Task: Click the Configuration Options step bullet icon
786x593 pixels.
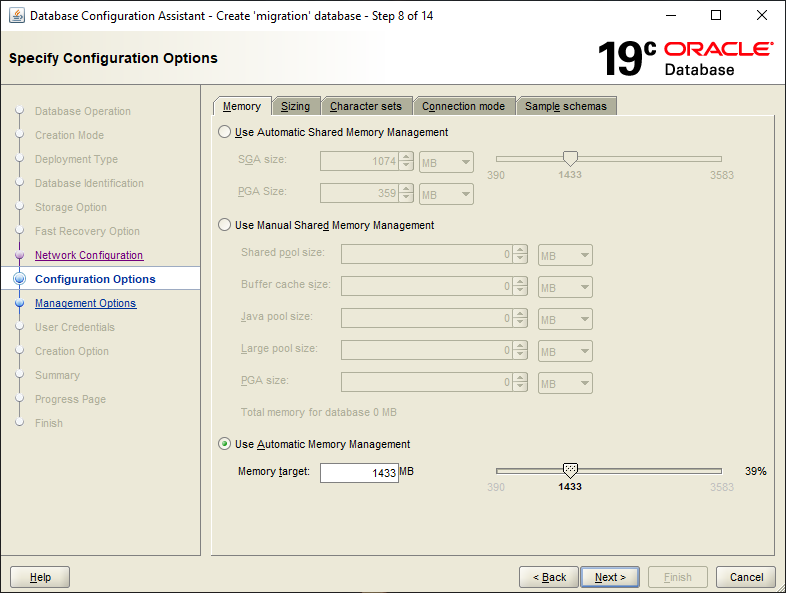Action: [x=19, y=280]
